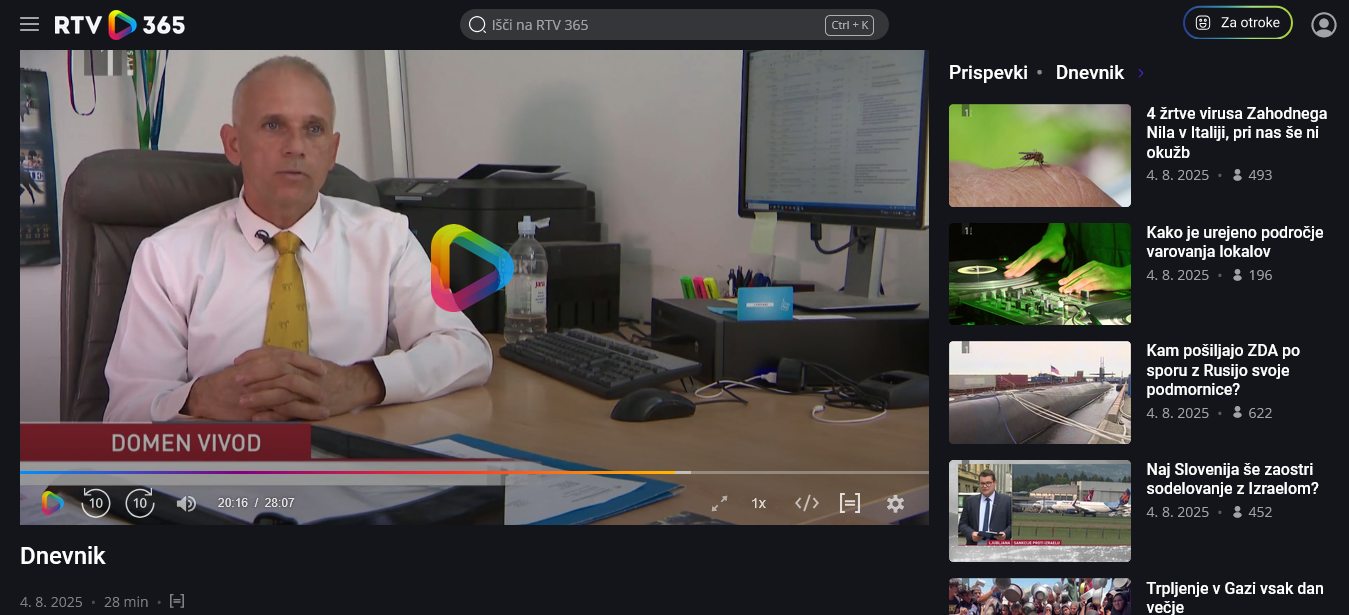The height and width of the screenshot is (615, 1349).
Task: Open the embed code icon
Action: tap(807, 503)
